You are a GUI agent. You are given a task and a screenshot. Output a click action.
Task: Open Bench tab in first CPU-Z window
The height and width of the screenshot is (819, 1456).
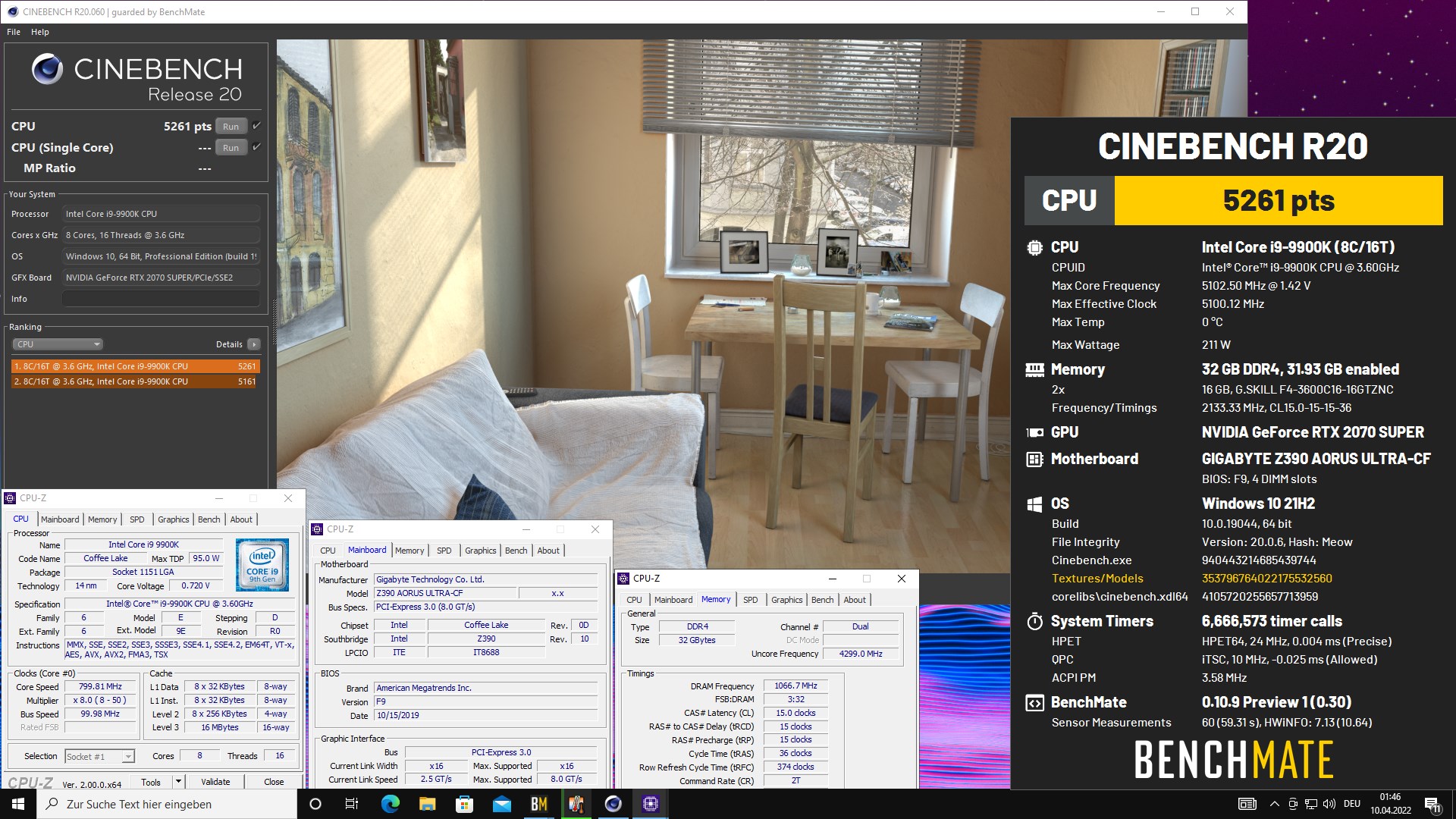[x=209, y=519]
